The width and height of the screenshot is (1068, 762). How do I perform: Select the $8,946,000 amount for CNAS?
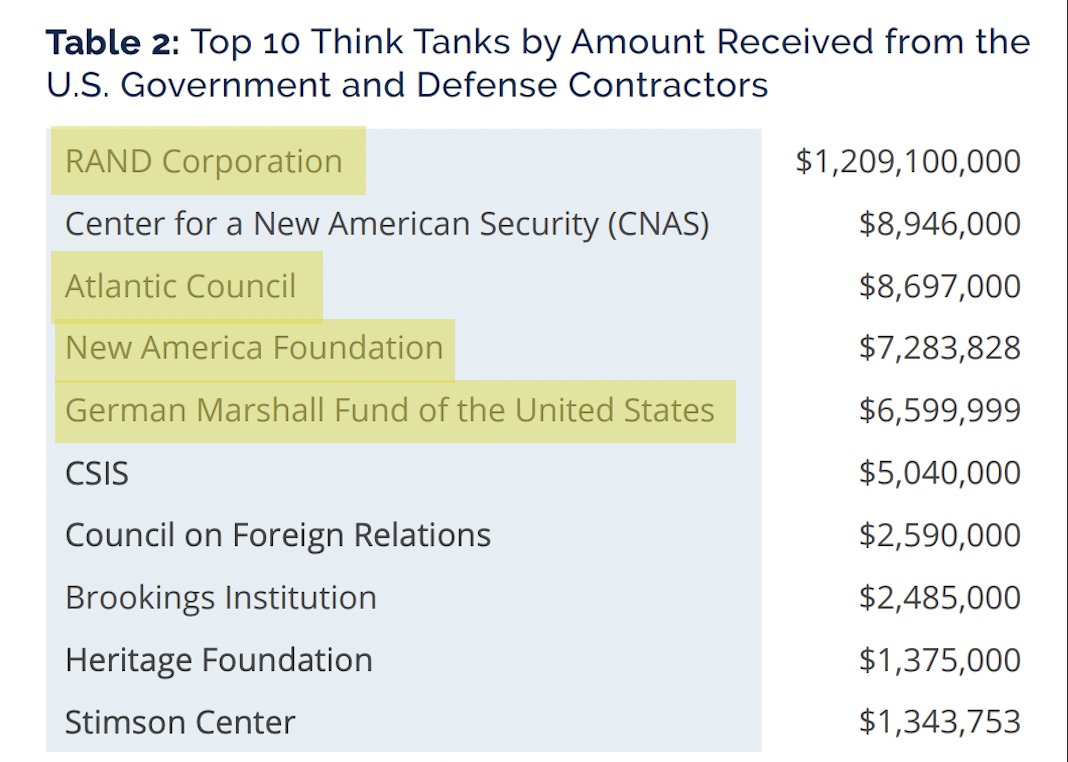(x=940, y=224)
